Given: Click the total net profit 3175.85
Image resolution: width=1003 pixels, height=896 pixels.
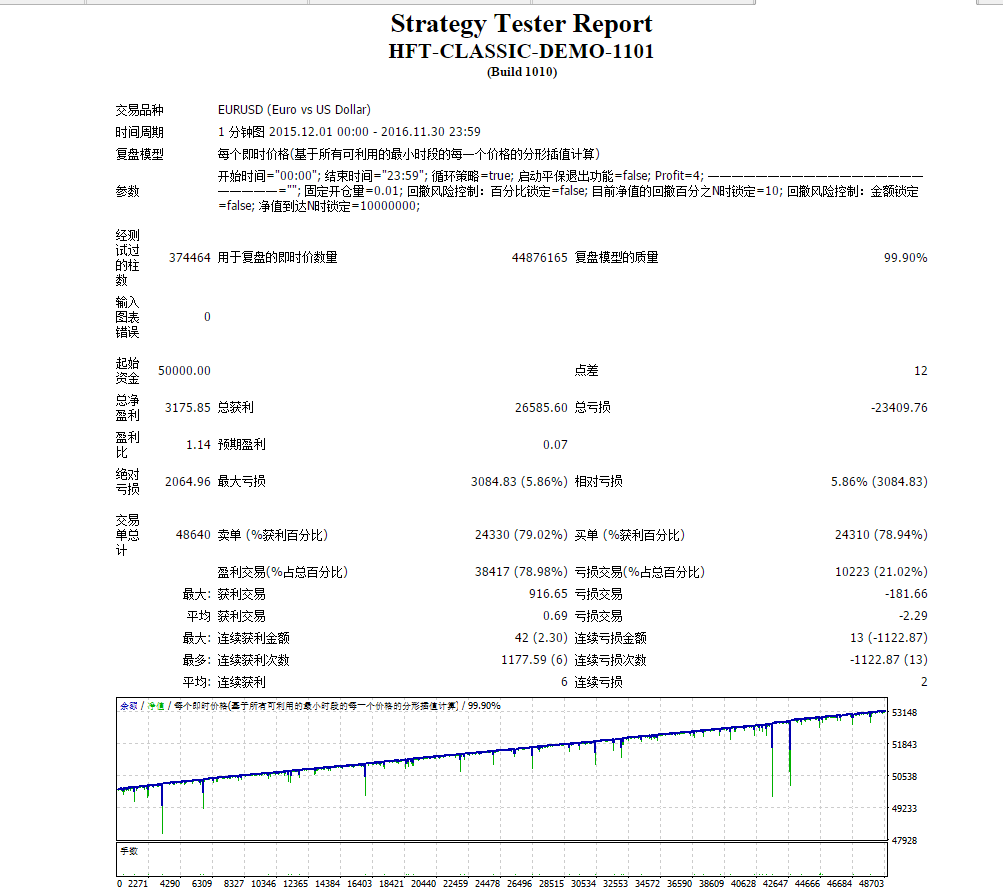Looking at the screenshot, I should [x=187, y=407].
